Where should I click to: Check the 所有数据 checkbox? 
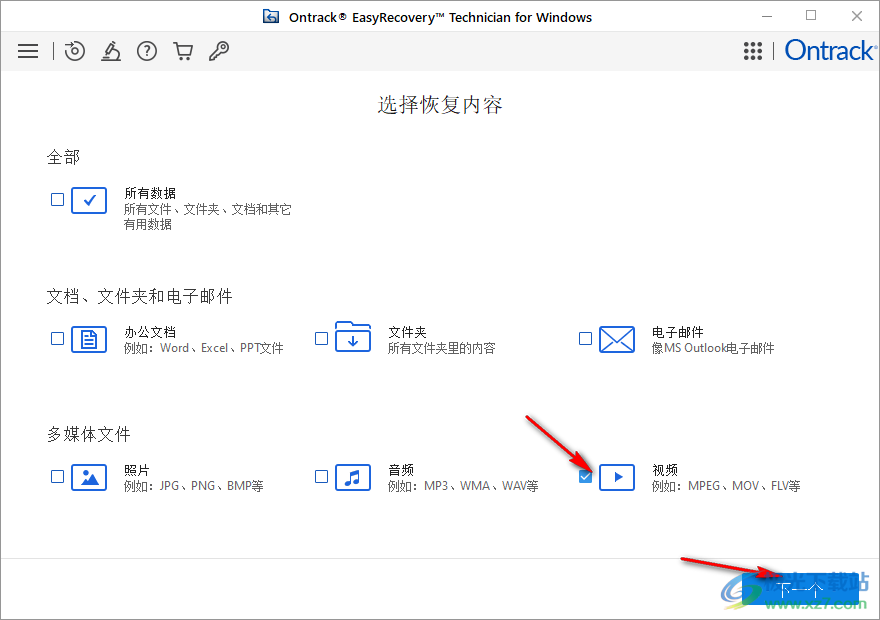57,199
